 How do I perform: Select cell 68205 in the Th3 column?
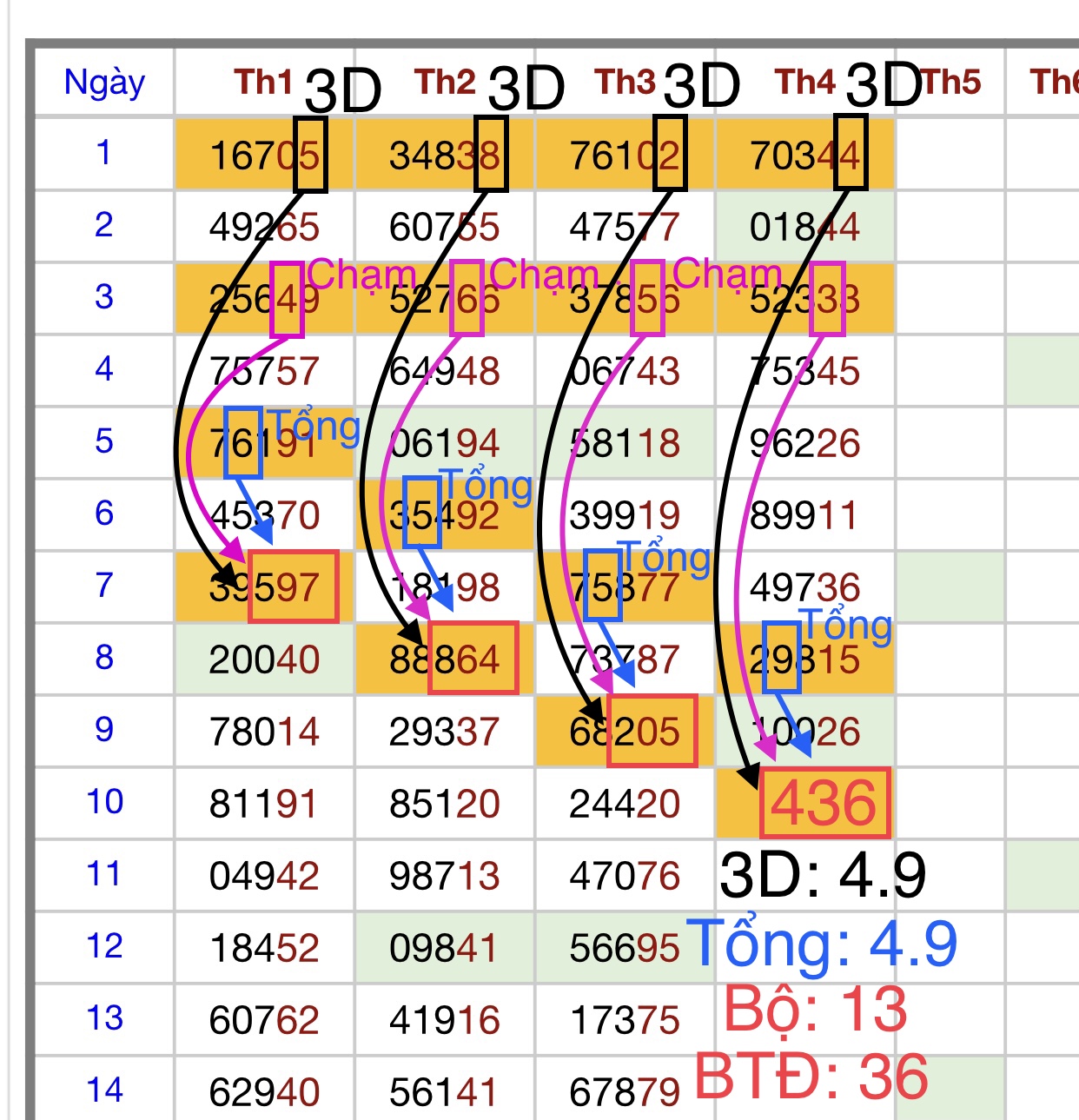[625, 732]
